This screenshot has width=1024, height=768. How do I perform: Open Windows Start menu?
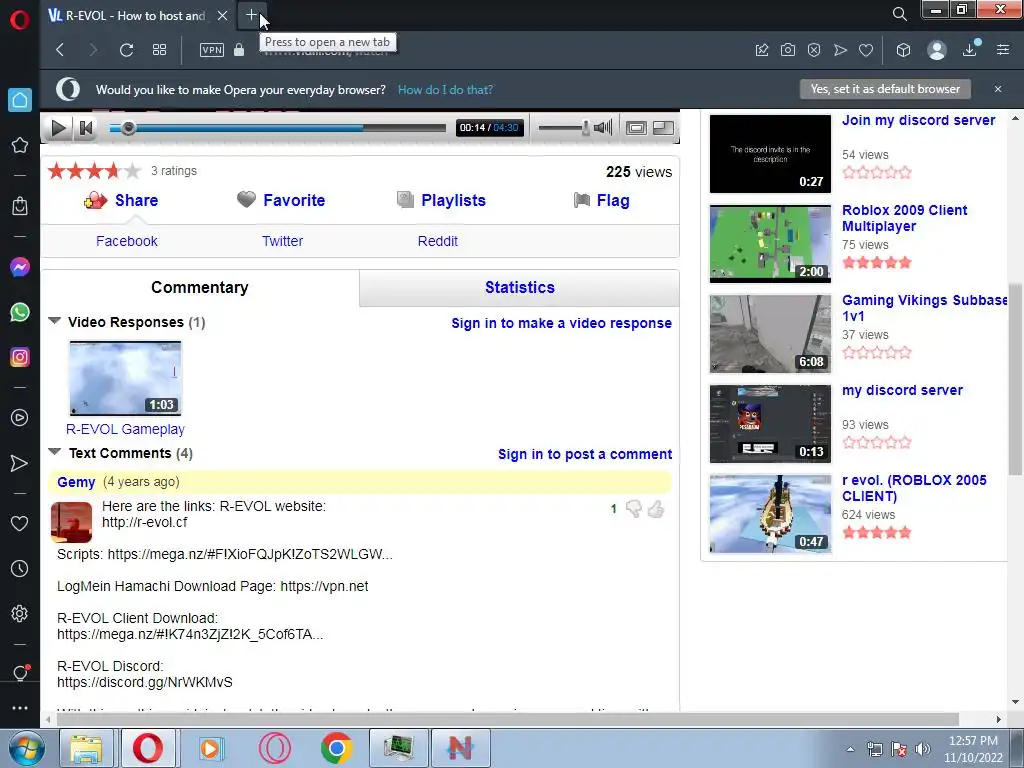[25, 748]
